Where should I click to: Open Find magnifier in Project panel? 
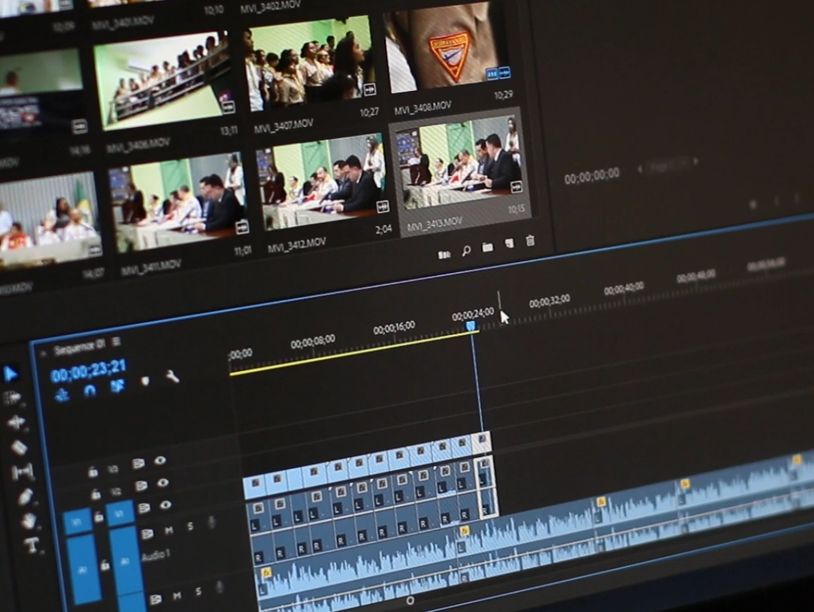466,251
